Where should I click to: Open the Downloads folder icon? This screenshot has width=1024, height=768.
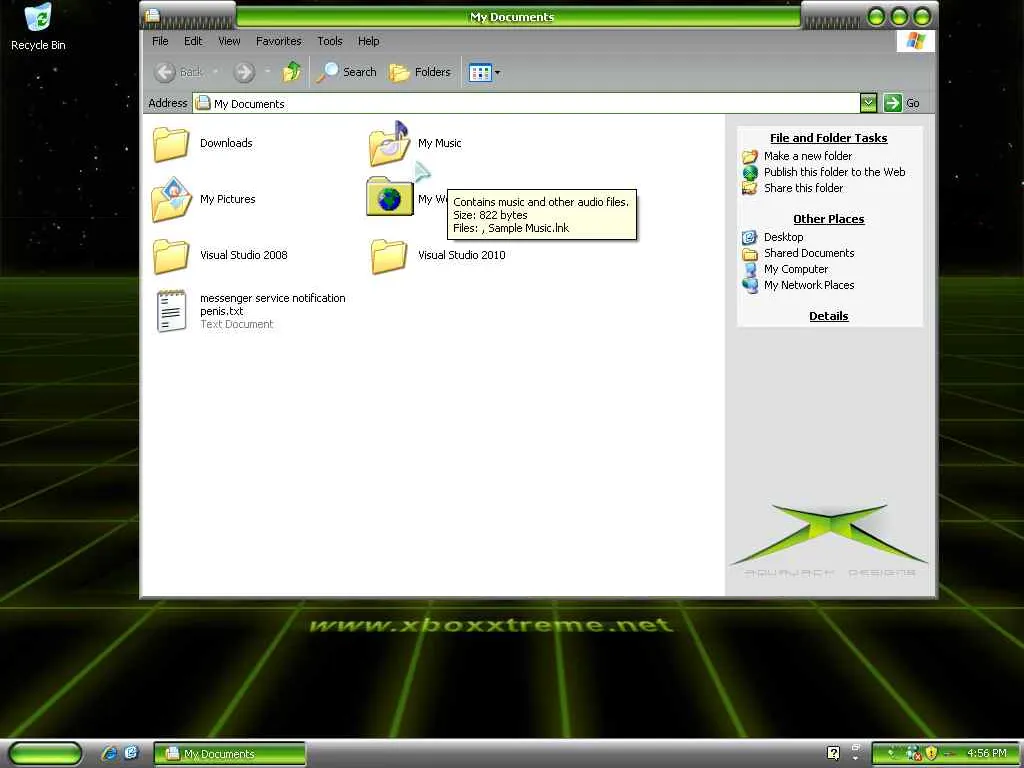coord(170,144)
